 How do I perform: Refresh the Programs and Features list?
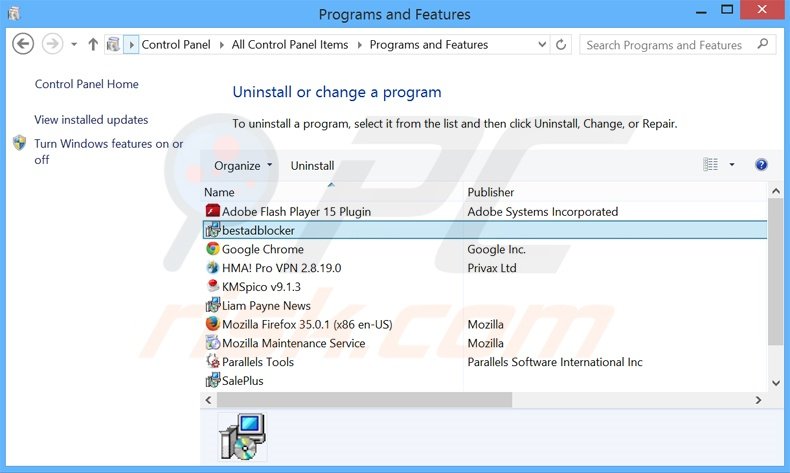[561, 45]
